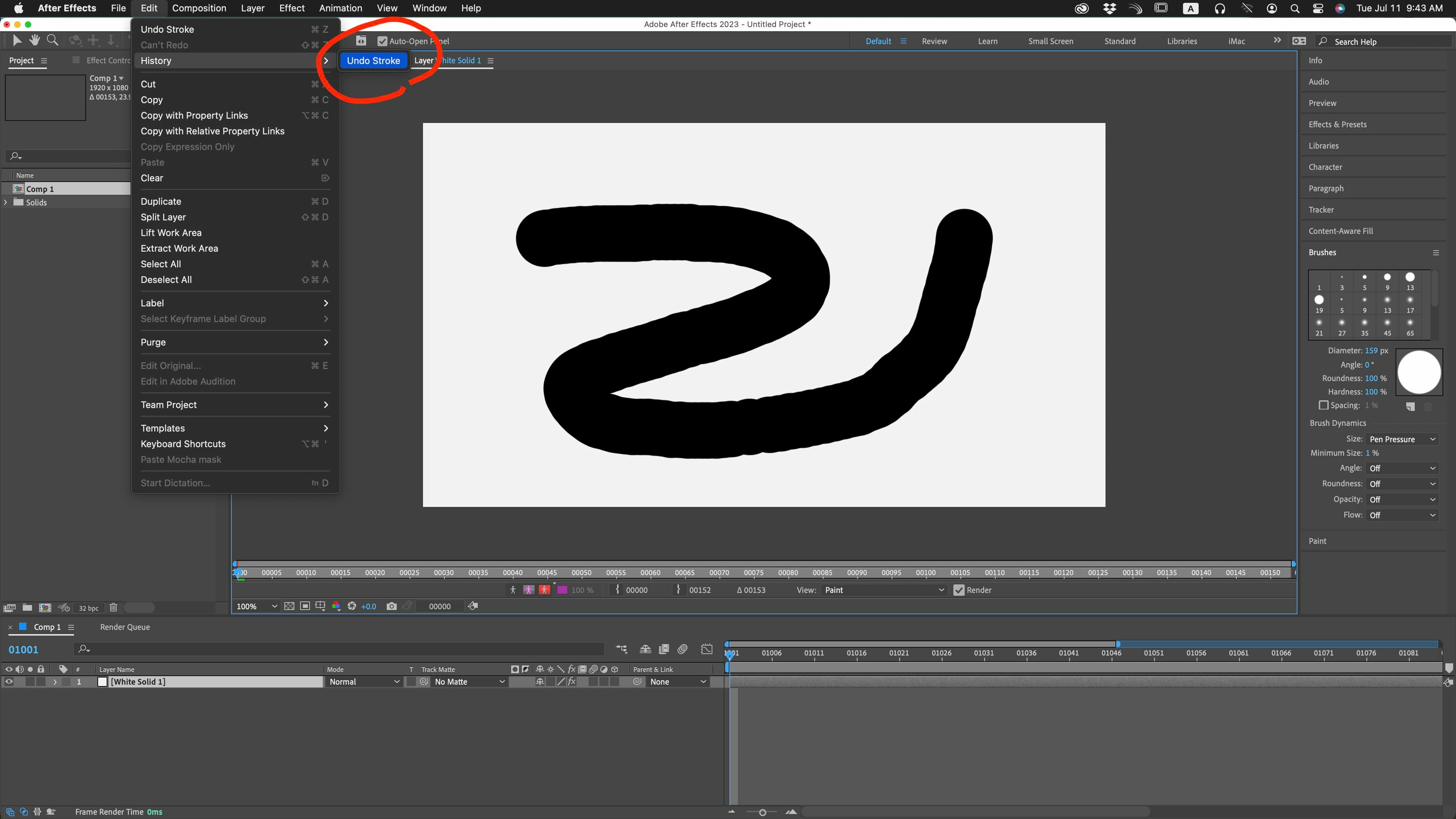
Task: Open the Graph Editor in timeline
Action: pos(707,649)
